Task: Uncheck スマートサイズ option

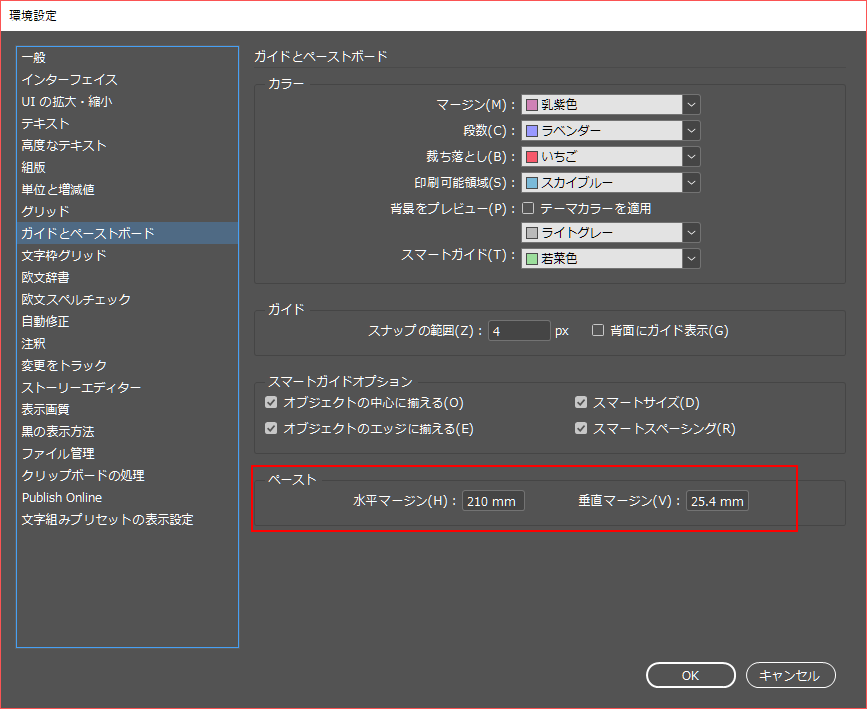Action: click(581, 402)
